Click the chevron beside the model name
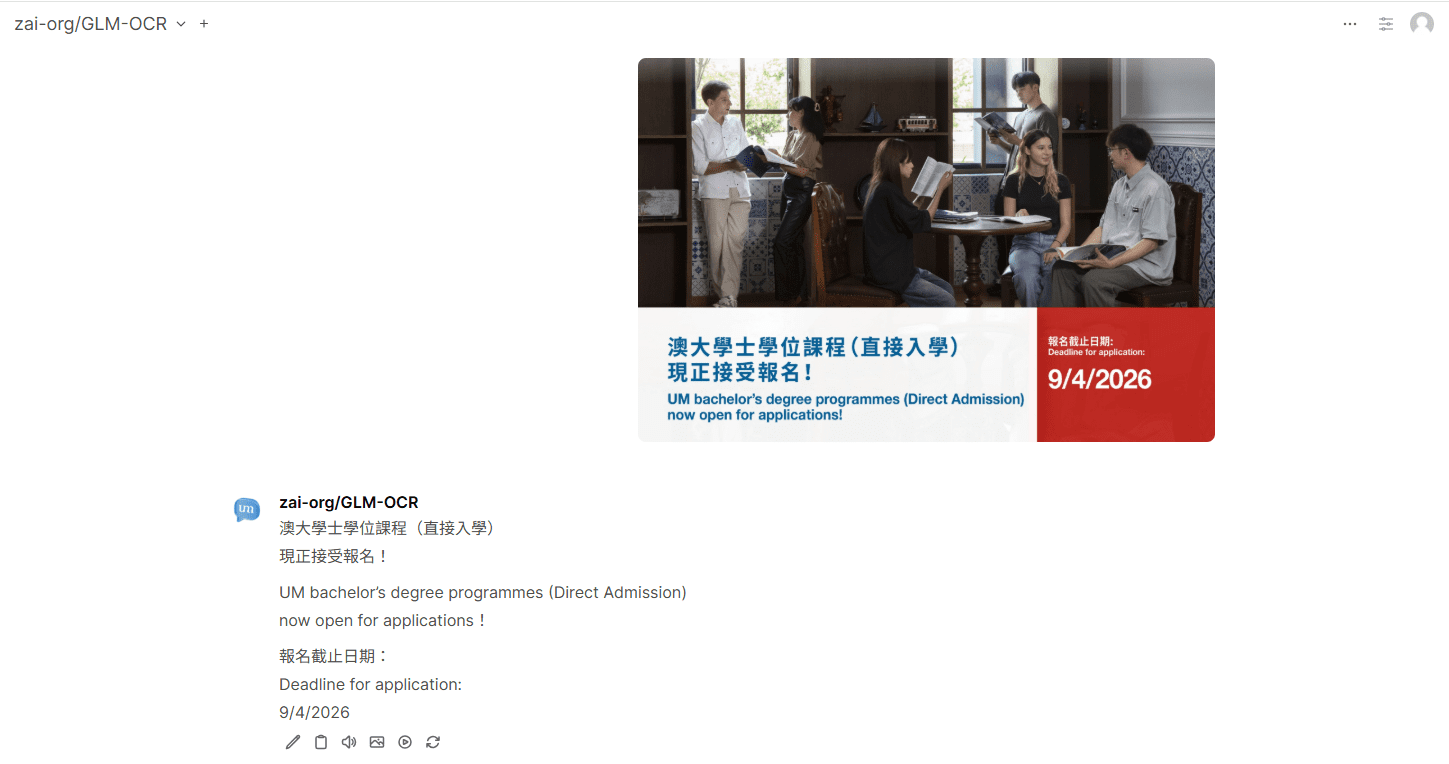1449x764 pixels. click(181, 24)
